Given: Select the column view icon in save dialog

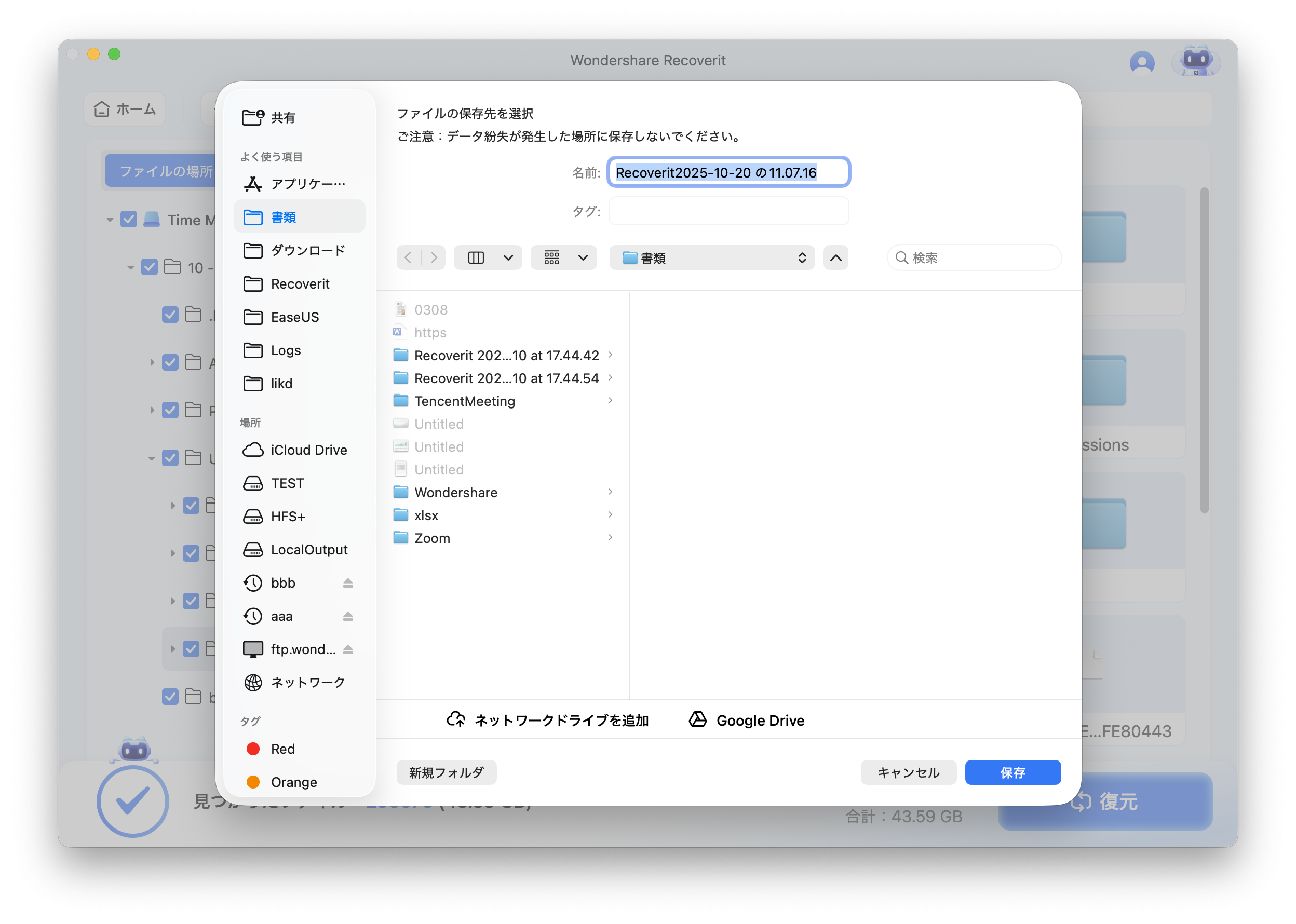Looking at the screenshot, I should click(x=476, y=257).
